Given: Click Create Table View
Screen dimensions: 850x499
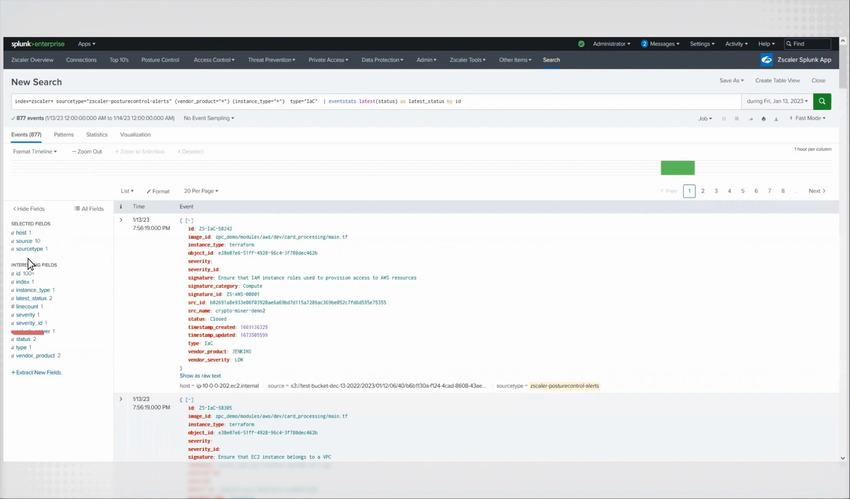Looking at the screenshot, I should tap(776, 80).
